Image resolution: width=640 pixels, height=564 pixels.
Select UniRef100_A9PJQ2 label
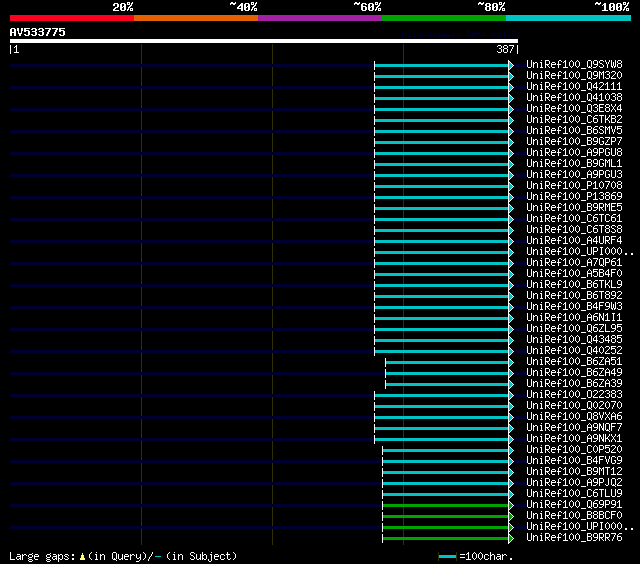pos(574,483)
